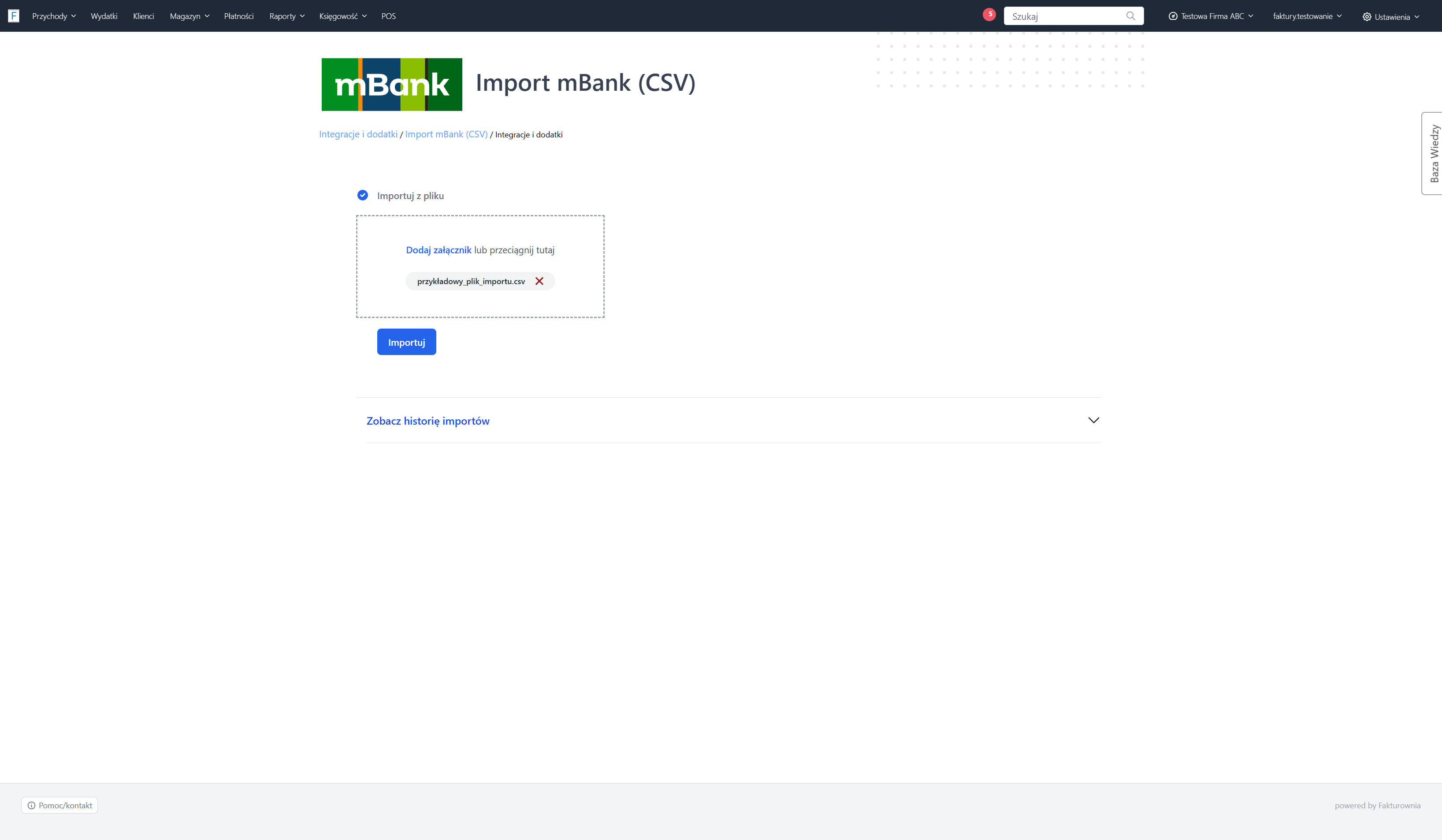The width and height of the screenshot is (1442, 840).
Task: Go to Wydatki menu item
Action: pyautogui.click(x=104, y=16)
